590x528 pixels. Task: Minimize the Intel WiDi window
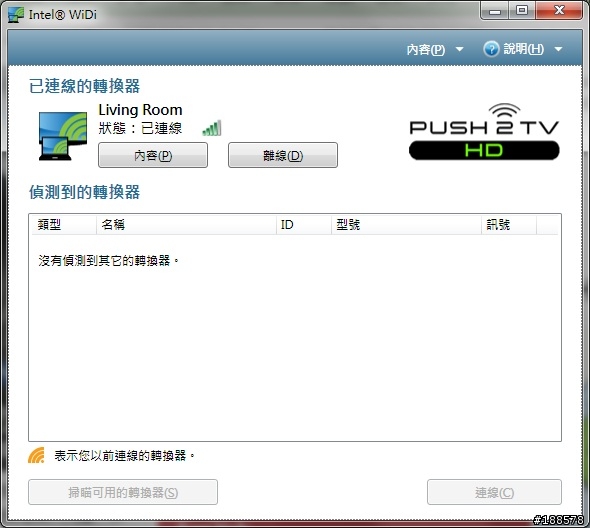point(495,11)
